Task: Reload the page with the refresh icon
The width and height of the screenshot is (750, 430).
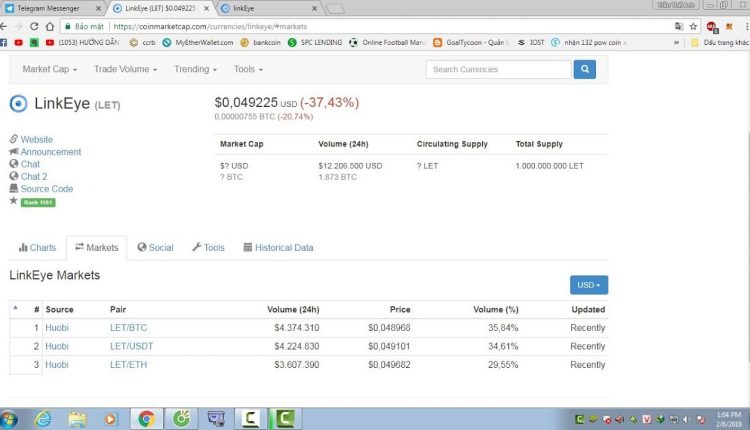Action: coord(34,26)
